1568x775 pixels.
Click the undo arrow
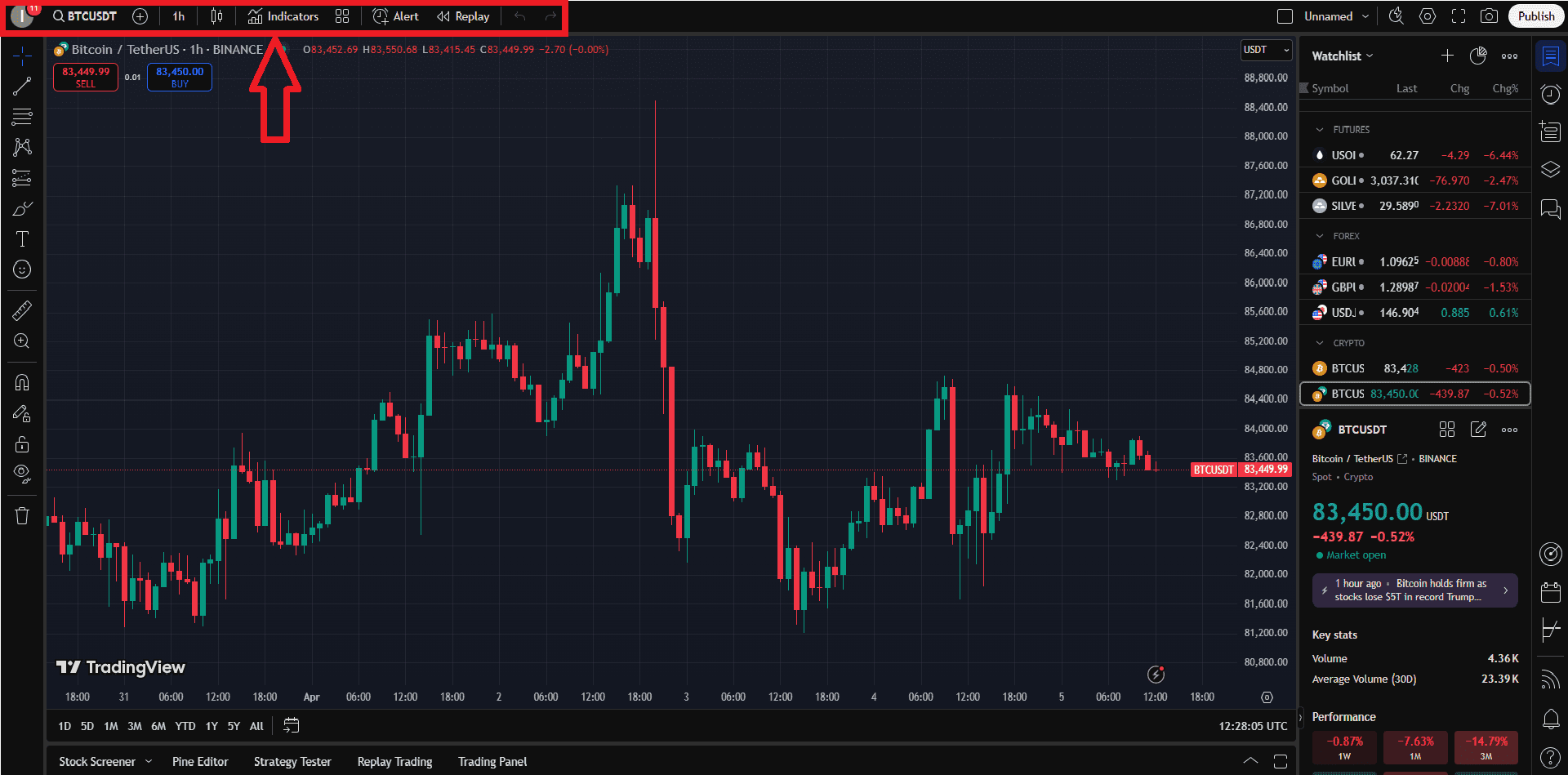pos(520,16)
